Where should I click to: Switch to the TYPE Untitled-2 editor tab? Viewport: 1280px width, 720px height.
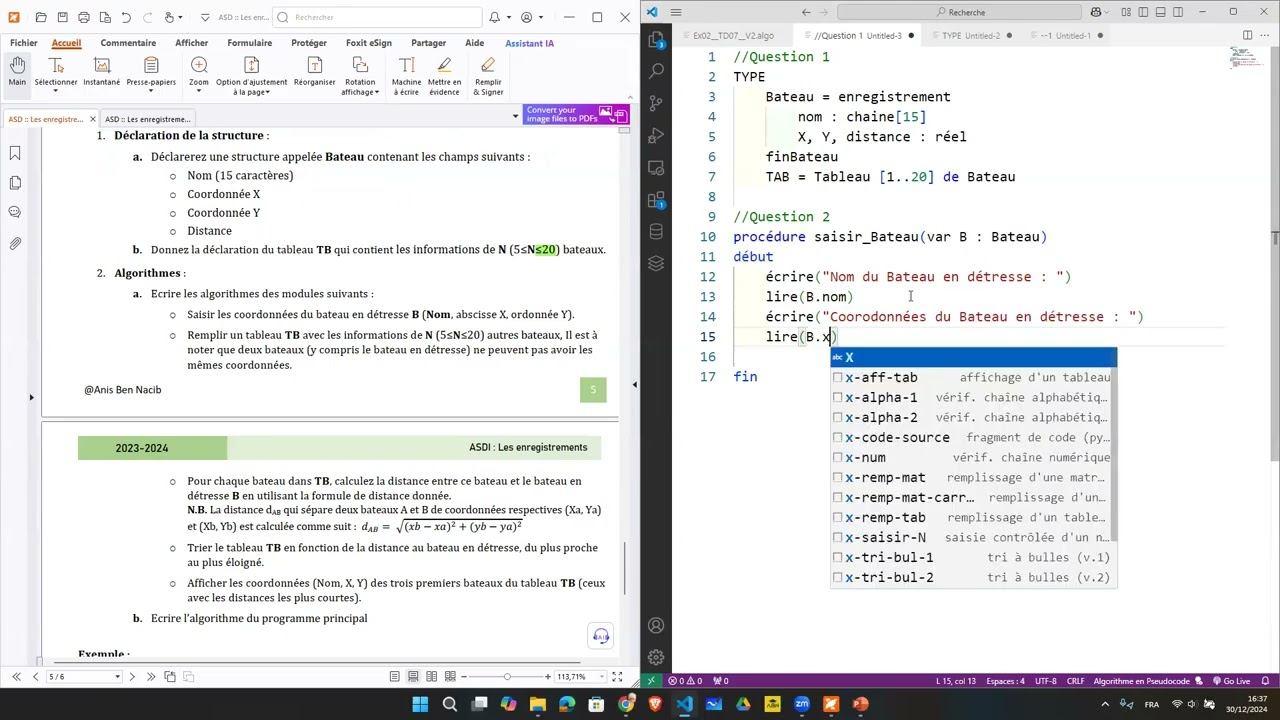coord(970,35)
